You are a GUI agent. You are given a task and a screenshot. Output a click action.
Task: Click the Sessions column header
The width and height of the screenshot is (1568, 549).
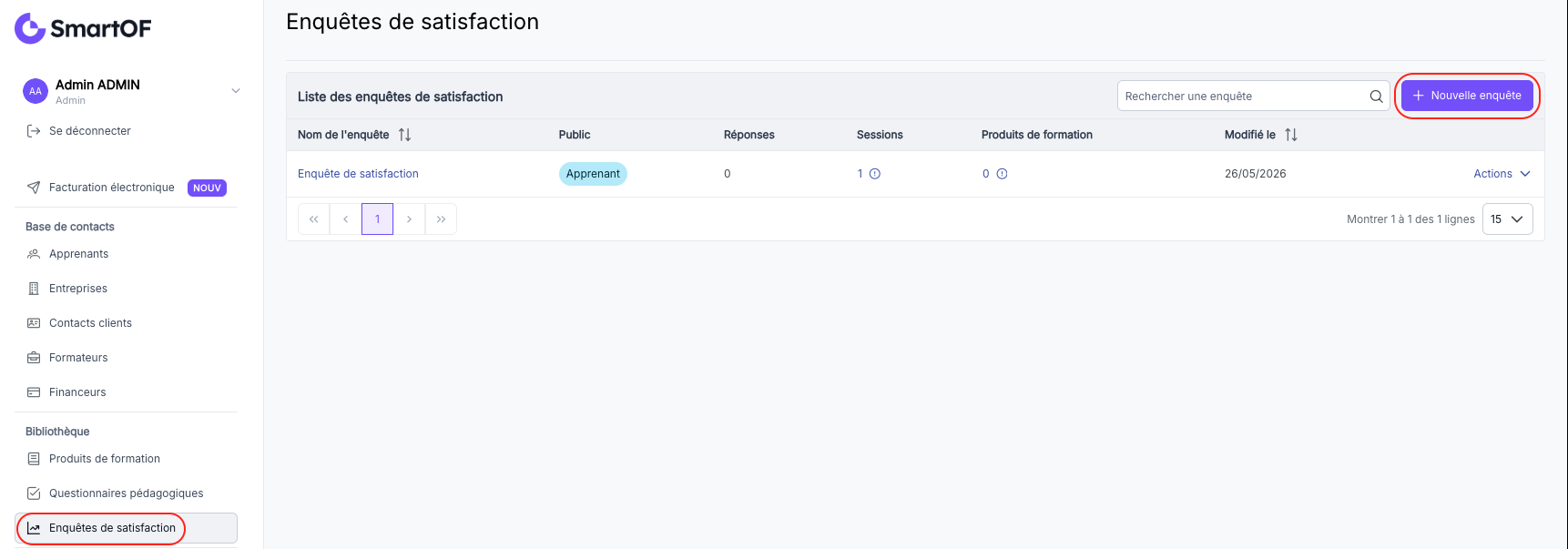click(x=880, y=135)
